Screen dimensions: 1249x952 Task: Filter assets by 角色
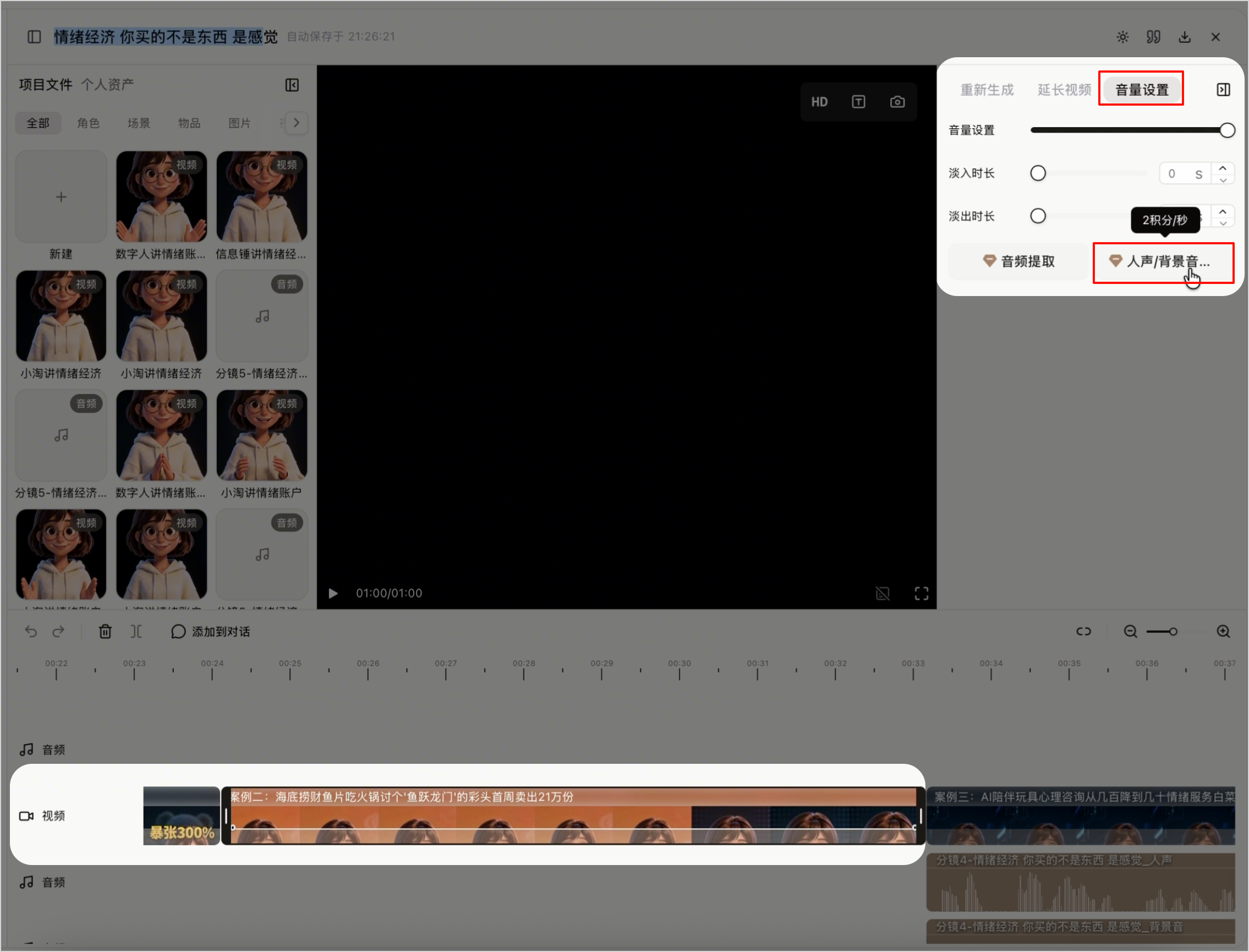(x=89, y=123)
